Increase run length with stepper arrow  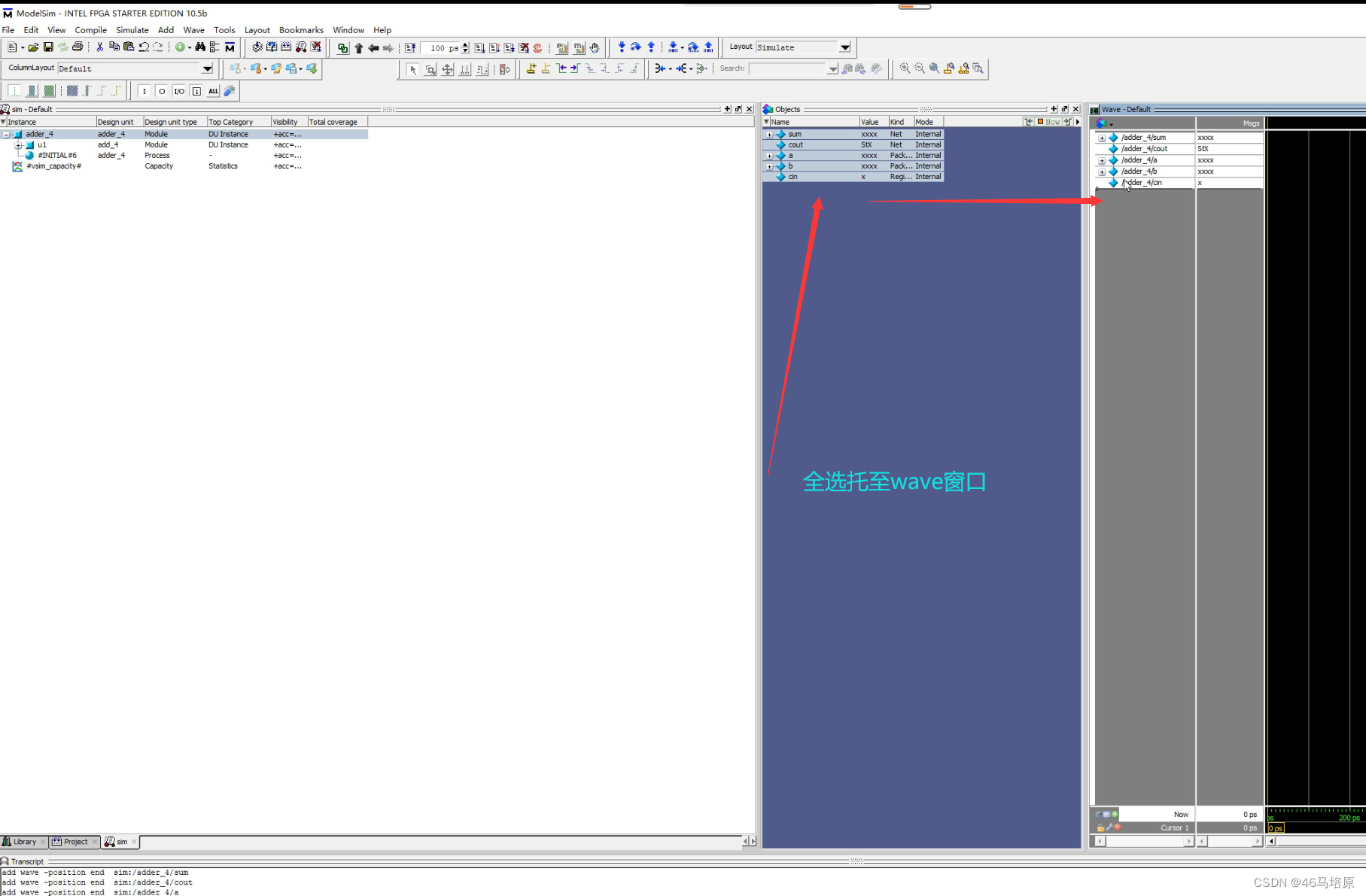click(x=465, y=44)
